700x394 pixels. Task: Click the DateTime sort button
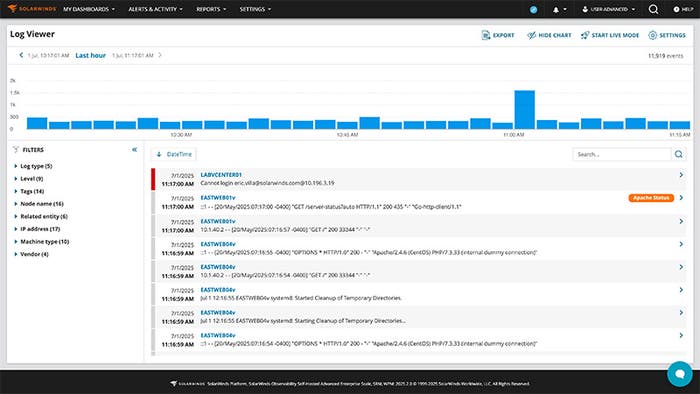174,154
